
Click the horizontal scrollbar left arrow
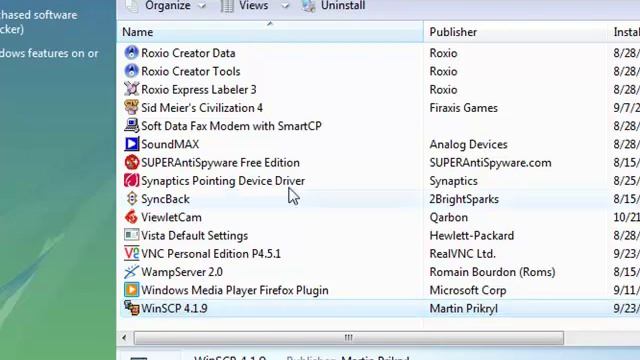tap(124, 338)
